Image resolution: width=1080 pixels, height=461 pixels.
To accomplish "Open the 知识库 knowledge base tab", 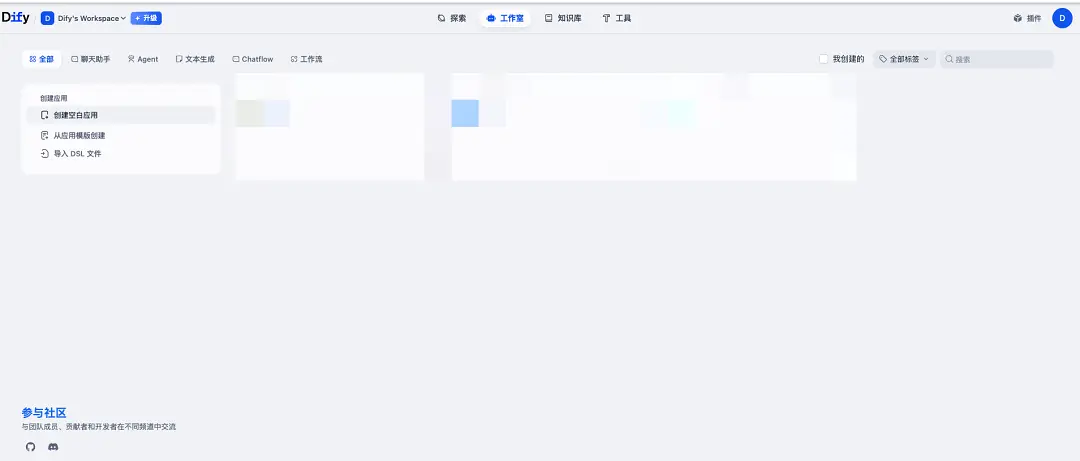I will [x=563, y=19].
